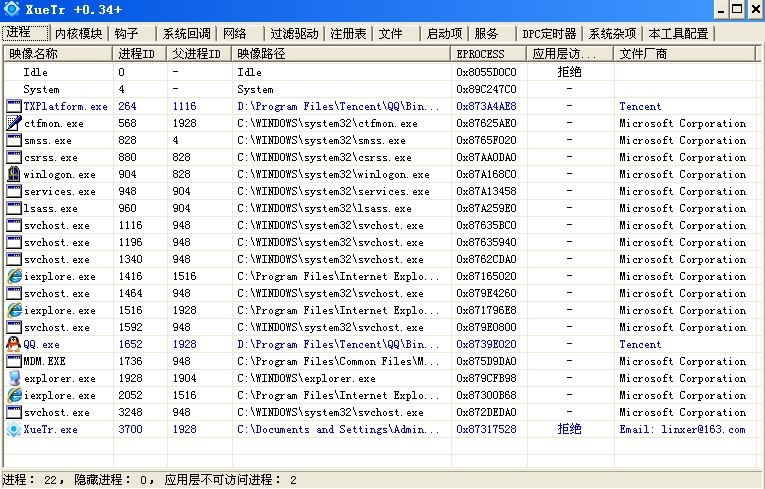This screenshot has width=765, height=489.
Task: Click EPROCESS value 0x8055D0C0
Action: coord(486,72)
